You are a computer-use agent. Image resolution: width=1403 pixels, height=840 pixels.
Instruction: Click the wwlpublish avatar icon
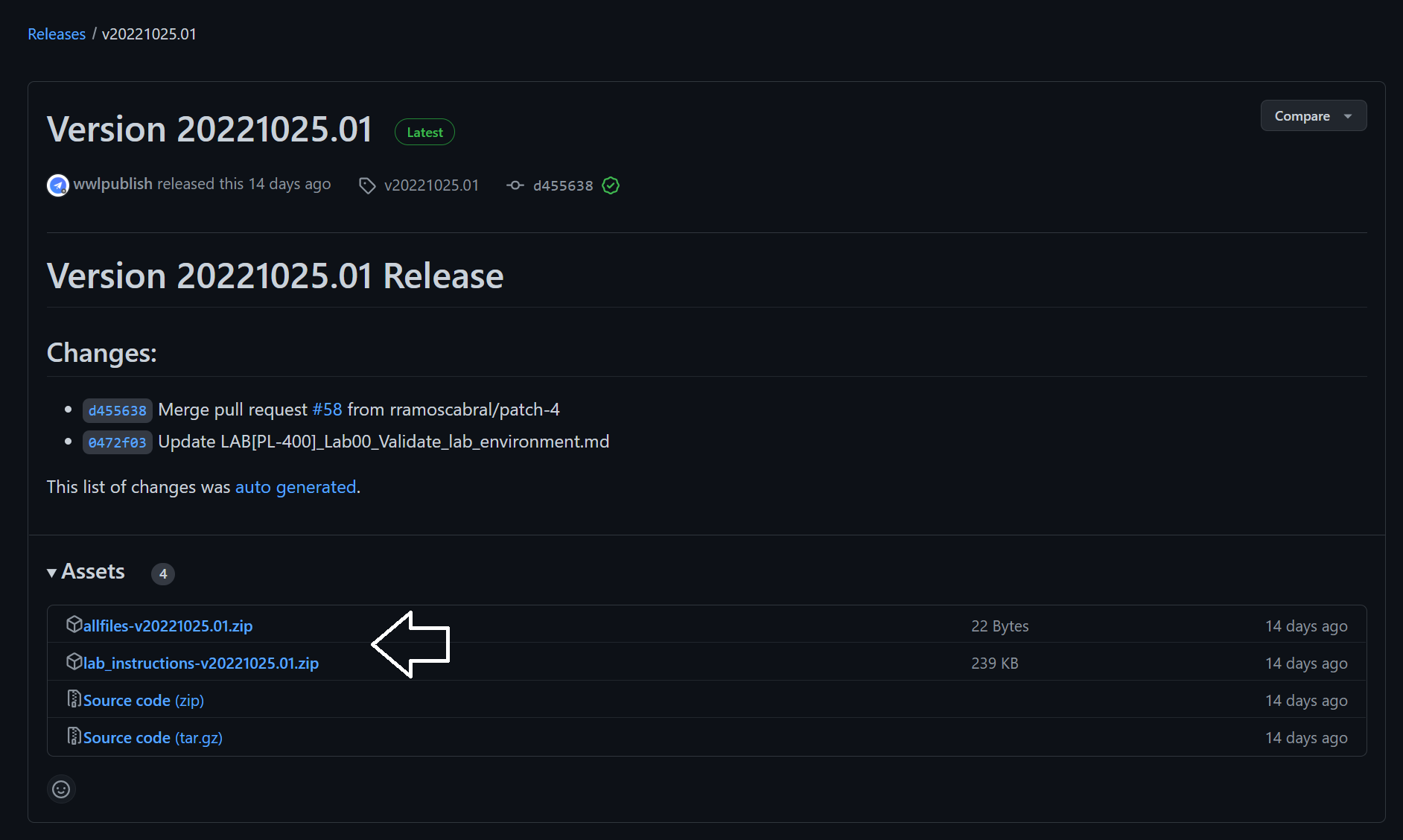pos(57,185)
